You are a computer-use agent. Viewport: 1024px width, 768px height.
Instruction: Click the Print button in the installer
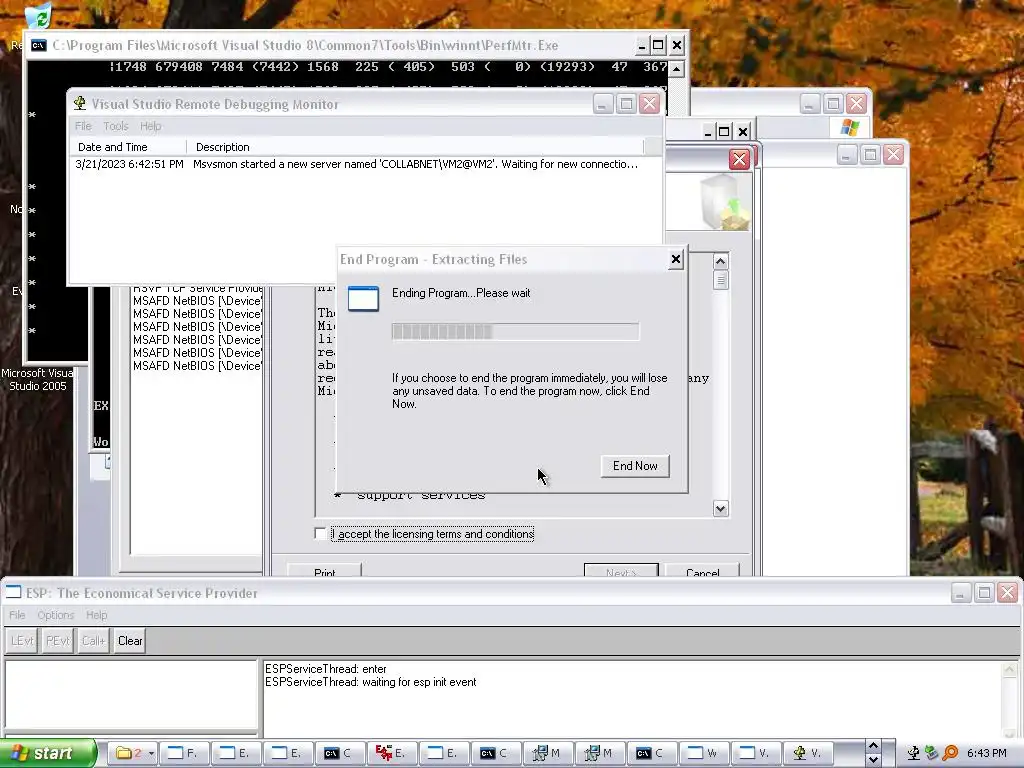[324, 572]
